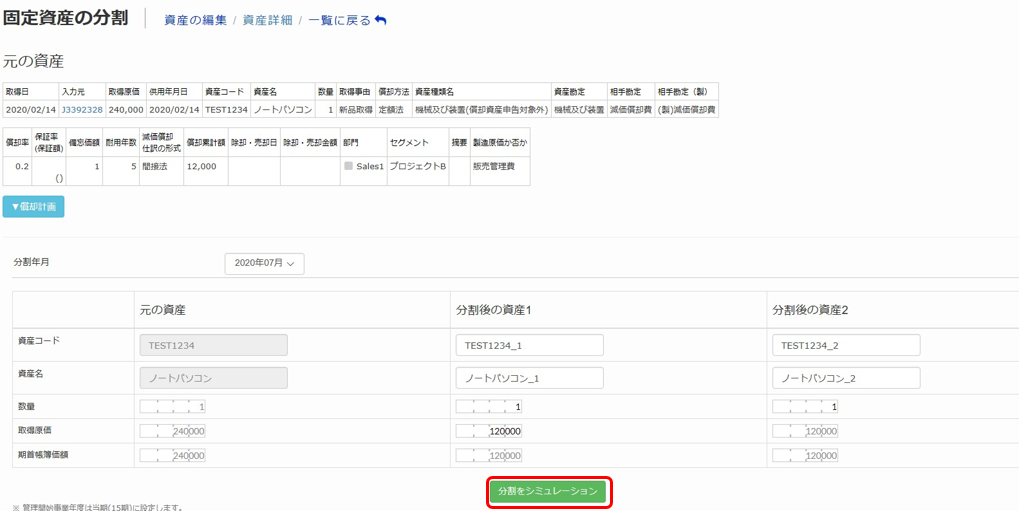
Task: Click the disabled TEST1234 original code field
Action: click(x=214, y=345)
